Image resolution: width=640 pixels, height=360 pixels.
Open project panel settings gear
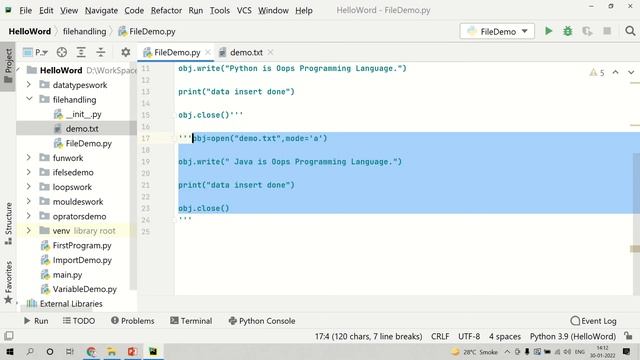pos(126,52)
